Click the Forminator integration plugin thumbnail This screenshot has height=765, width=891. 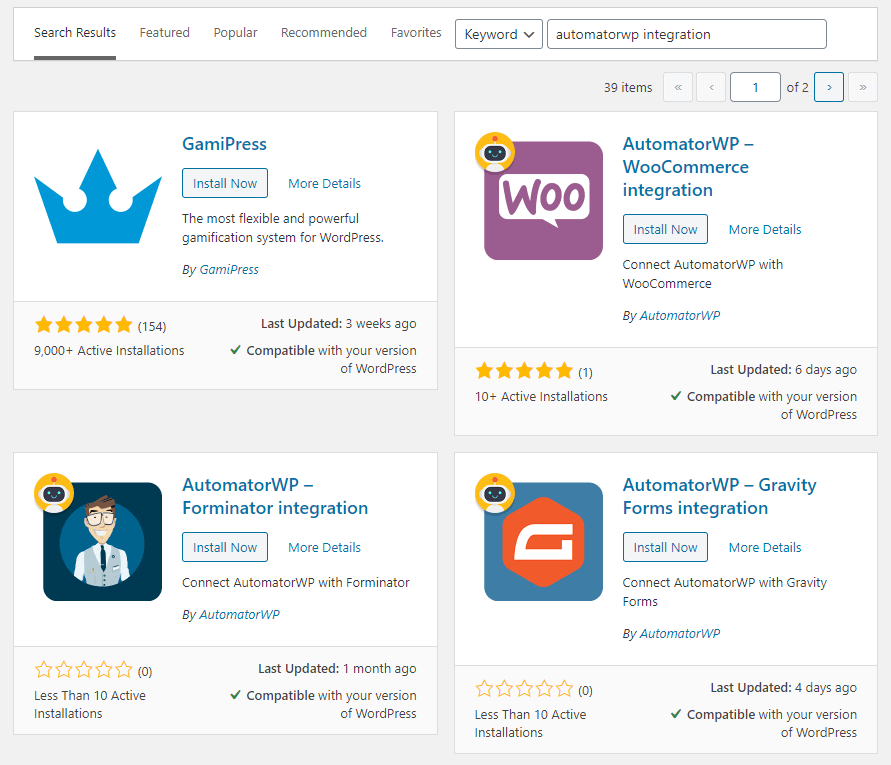tap(103, 539)
